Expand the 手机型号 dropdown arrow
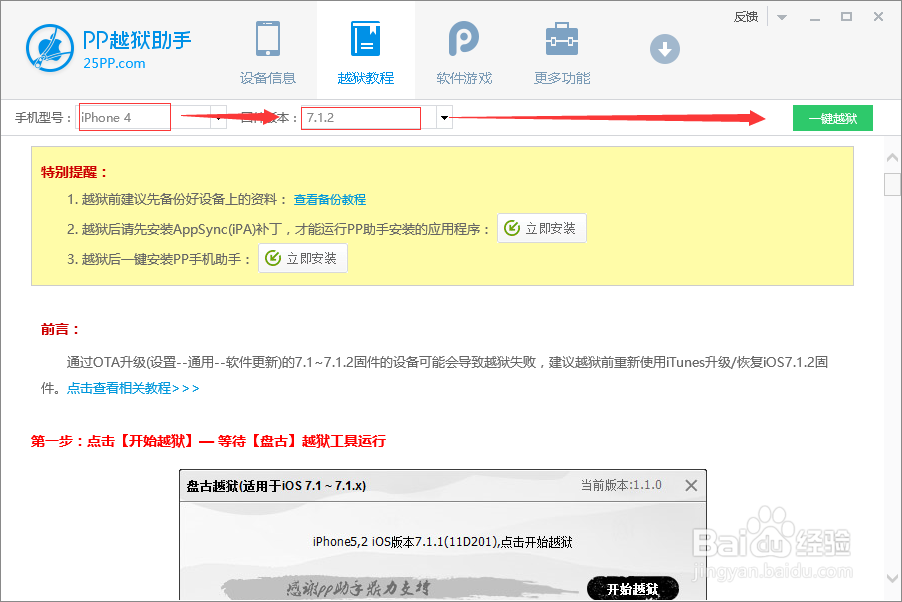Screen dimensions: 902x602 (219, 118)
